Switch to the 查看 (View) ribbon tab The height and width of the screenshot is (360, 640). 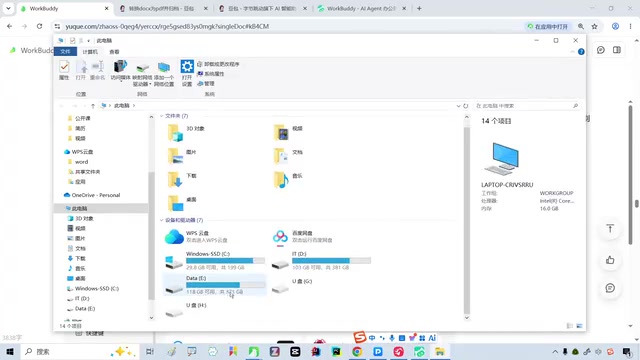[x=114, y=52]
